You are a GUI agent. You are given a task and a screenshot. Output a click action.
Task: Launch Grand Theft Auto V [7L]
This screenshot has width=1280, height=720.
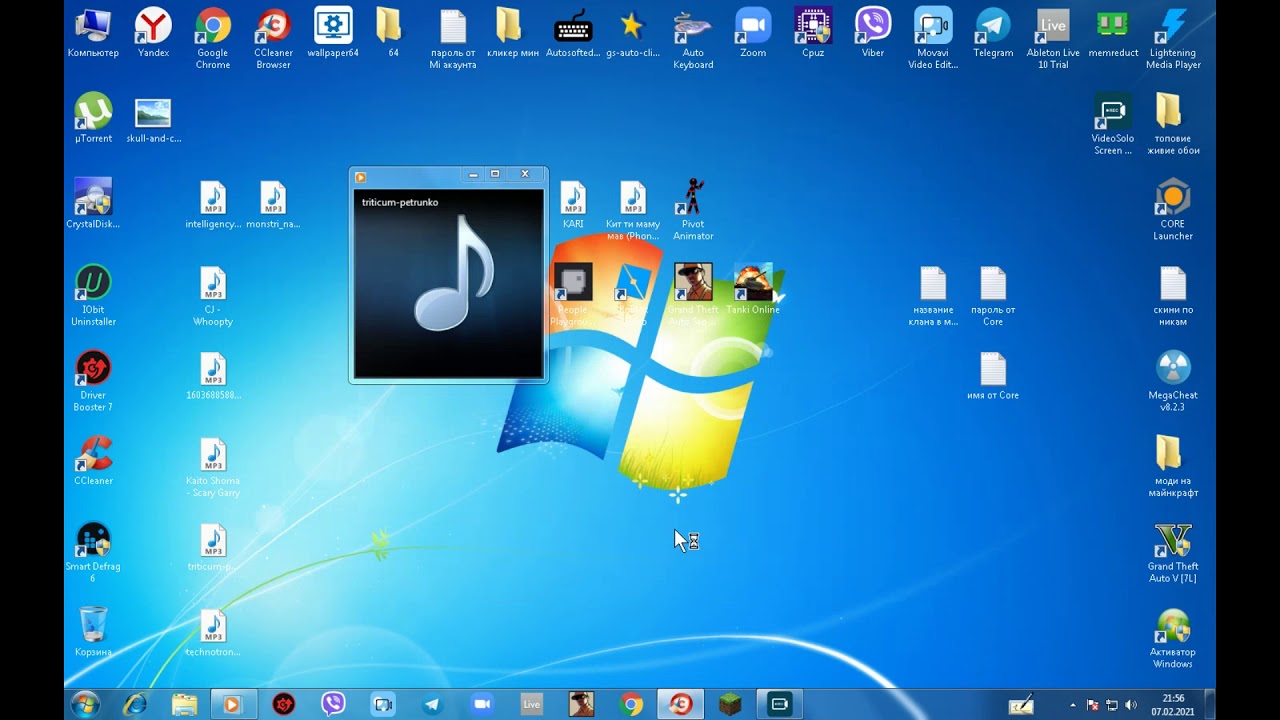tap(1173, 553)
